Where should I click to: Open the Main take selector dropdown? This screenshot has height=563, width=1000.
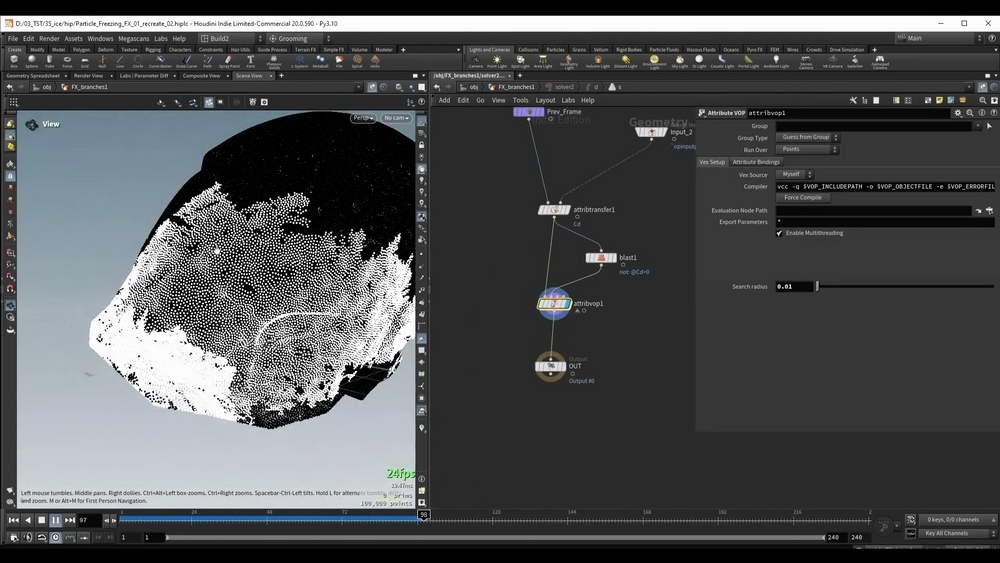tap(939, 38)
